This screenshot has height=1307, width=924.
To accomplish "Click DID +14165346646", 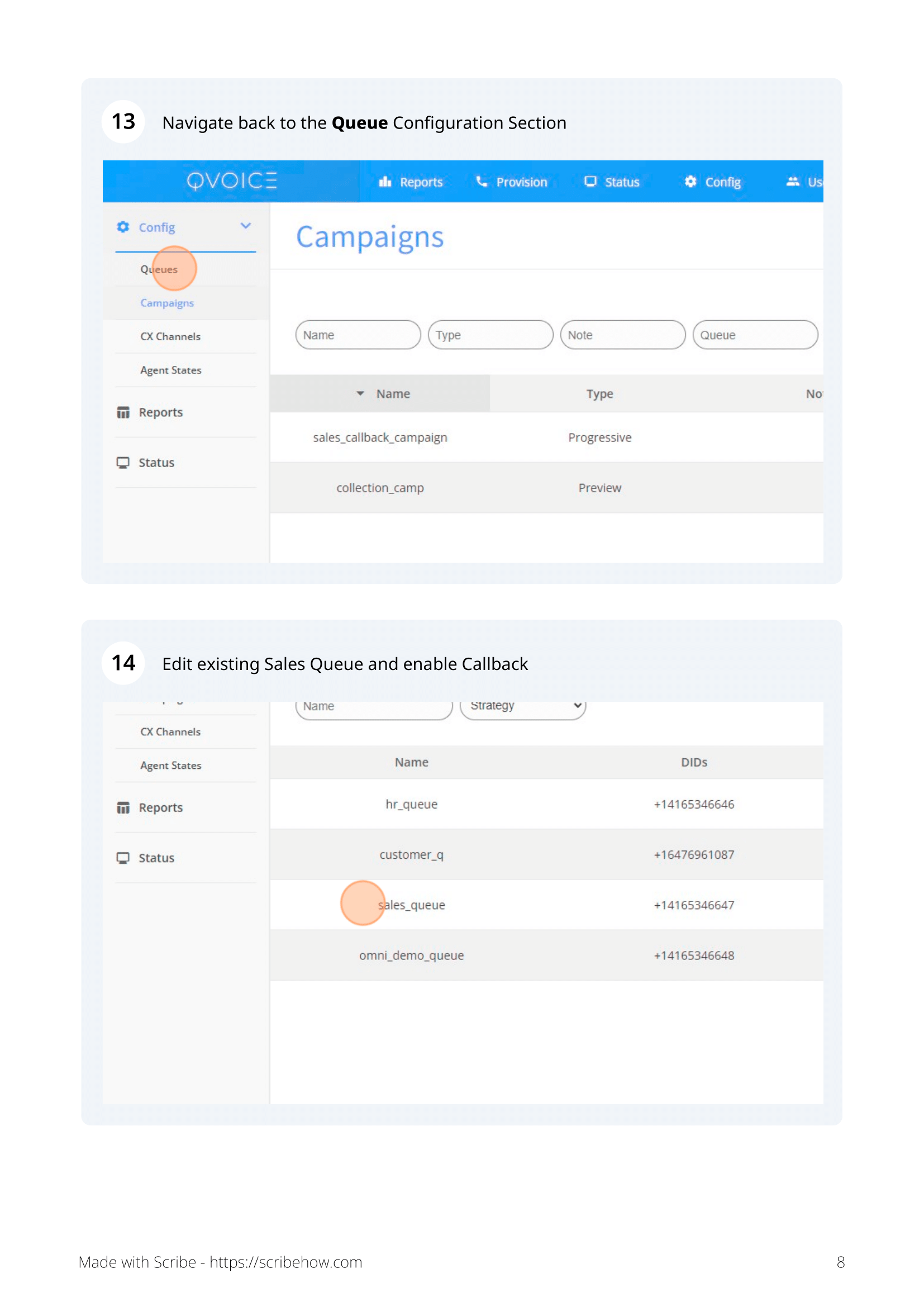I will pyautogui.click(x=694, y=804).
